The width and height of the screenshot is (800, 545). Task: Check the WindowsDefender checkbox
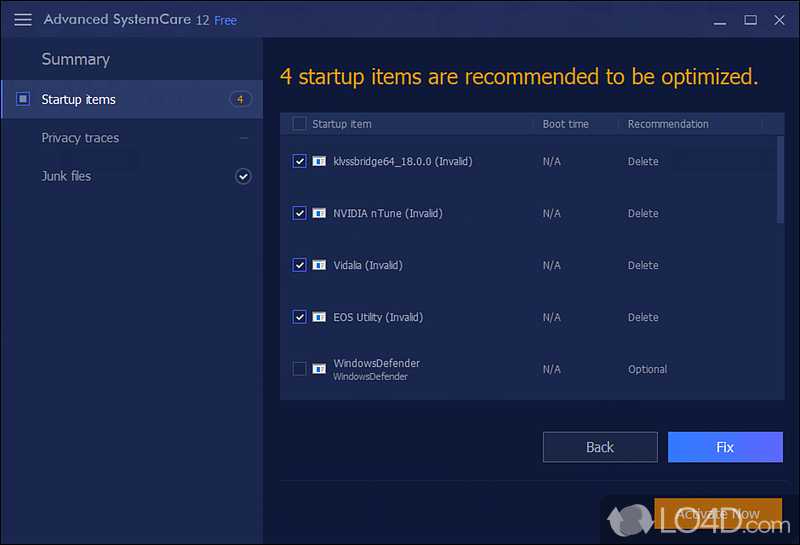point(299,369)
